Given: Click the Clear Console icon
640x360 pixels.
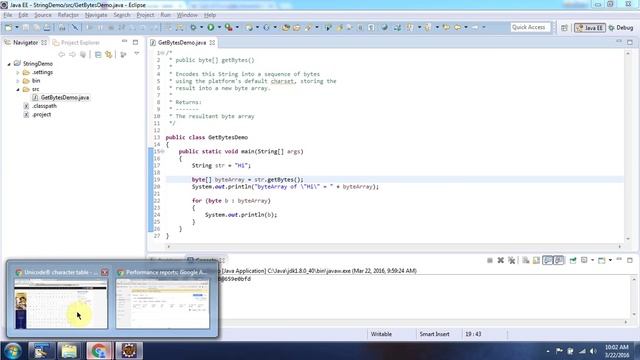Looking at the screenshot, I should [526, 260].
